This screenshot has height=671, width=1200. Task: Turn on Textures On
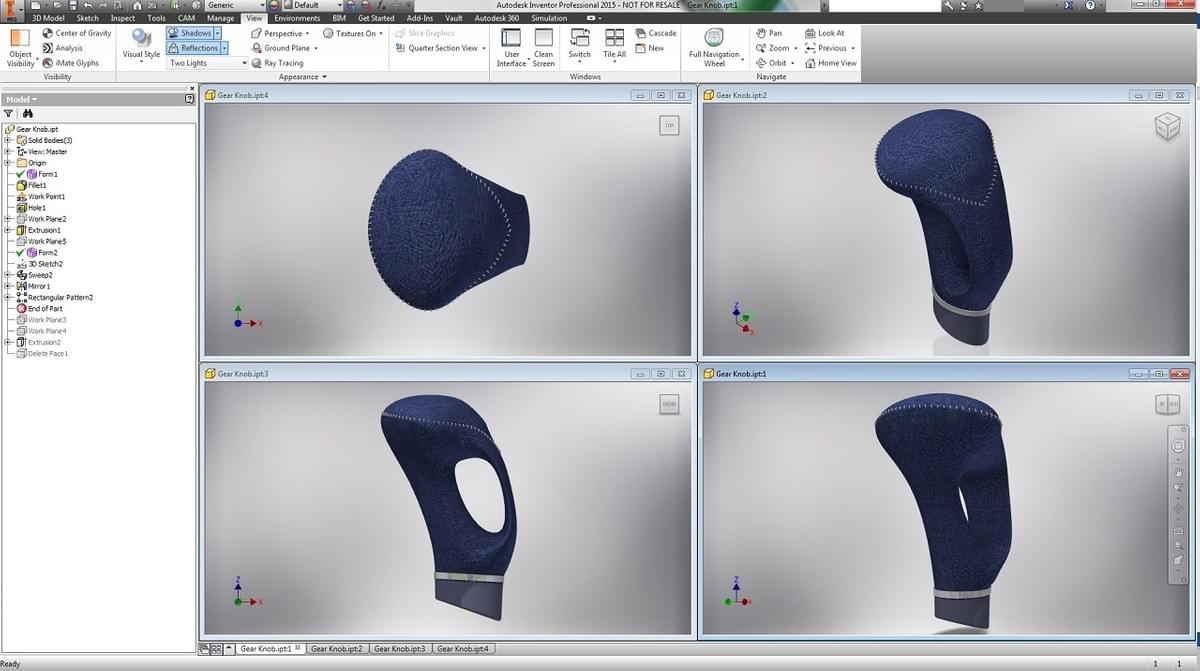click(350, 32)
